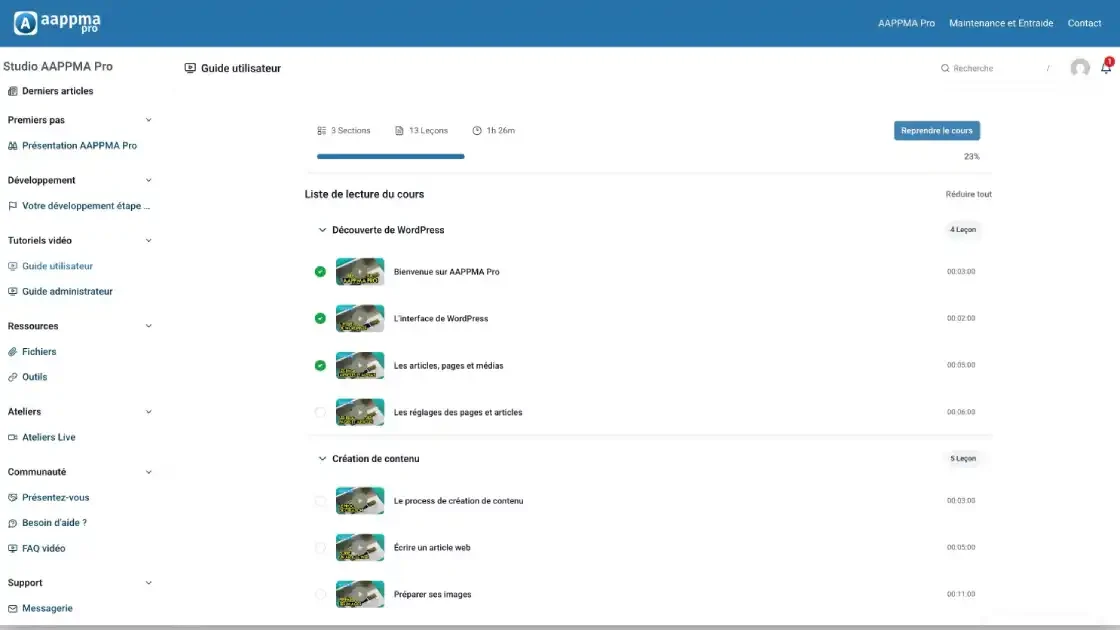Click the Reprendre le cours button
This screenshot has height=630, width=1120.
coord(936,131)
